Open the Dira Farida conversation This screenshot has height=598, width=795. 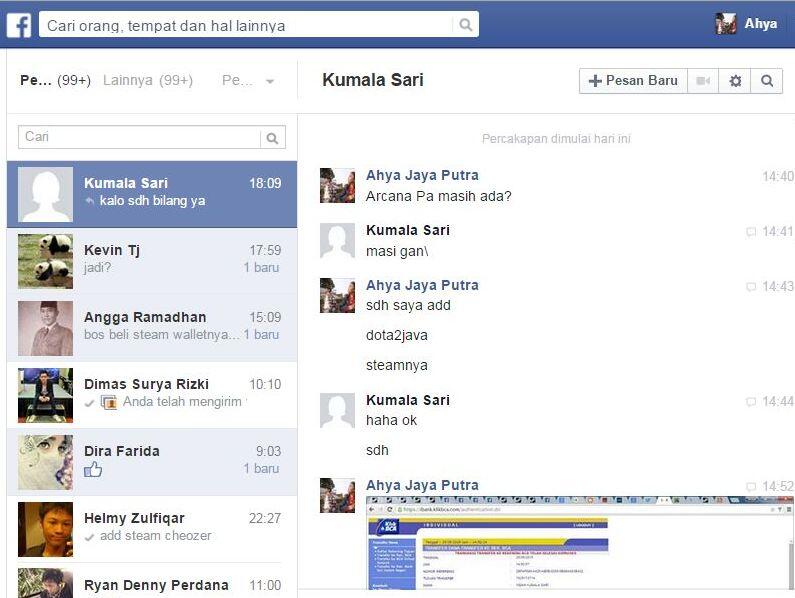(152, 462)
